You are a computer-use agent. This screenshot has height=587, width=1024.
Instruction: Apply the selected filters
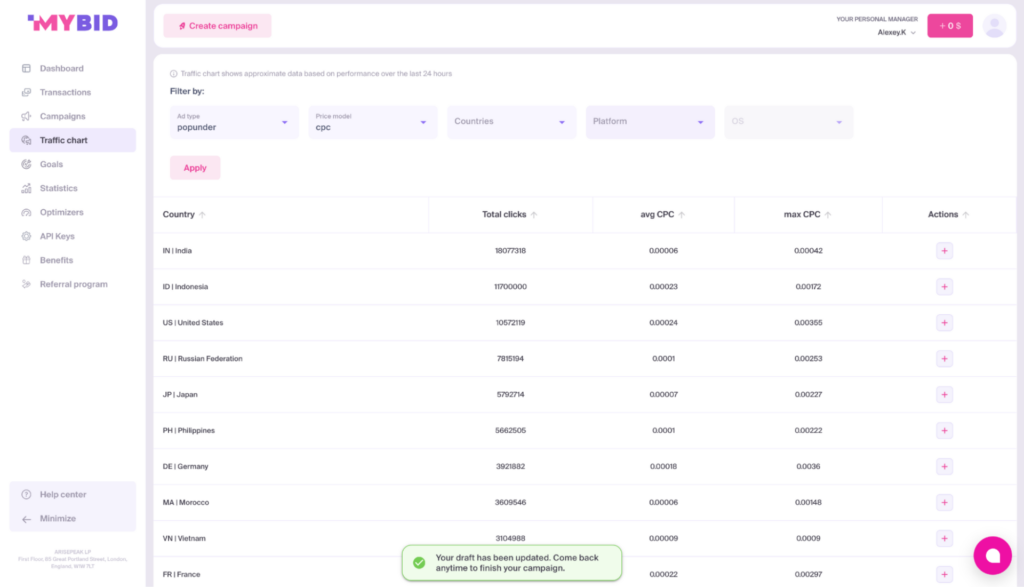pos(195,168)
